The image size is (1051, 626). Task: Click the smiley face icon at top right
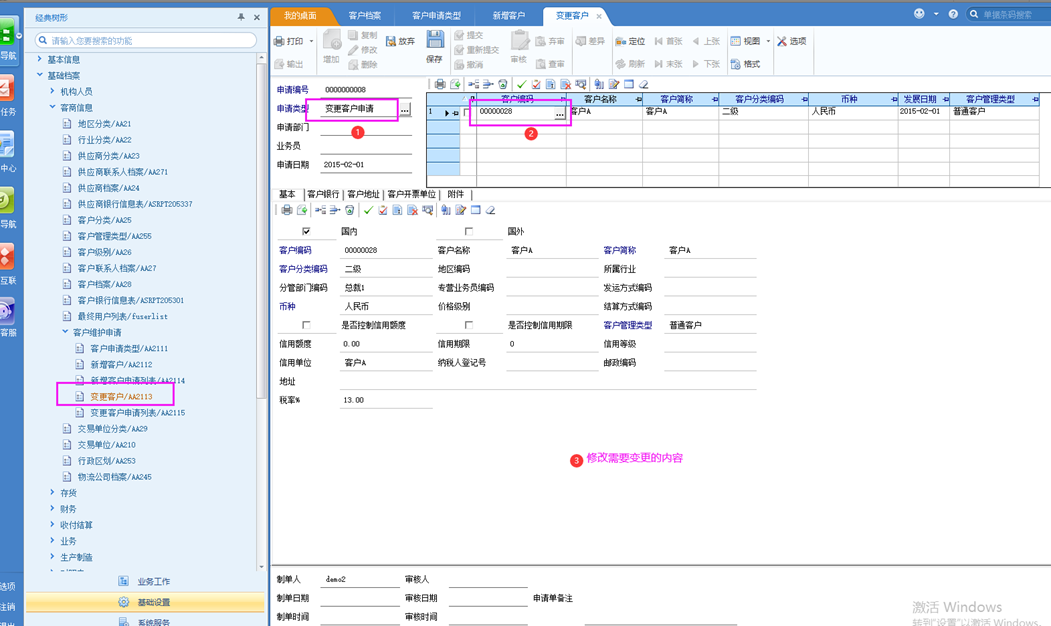click(919, 13)
